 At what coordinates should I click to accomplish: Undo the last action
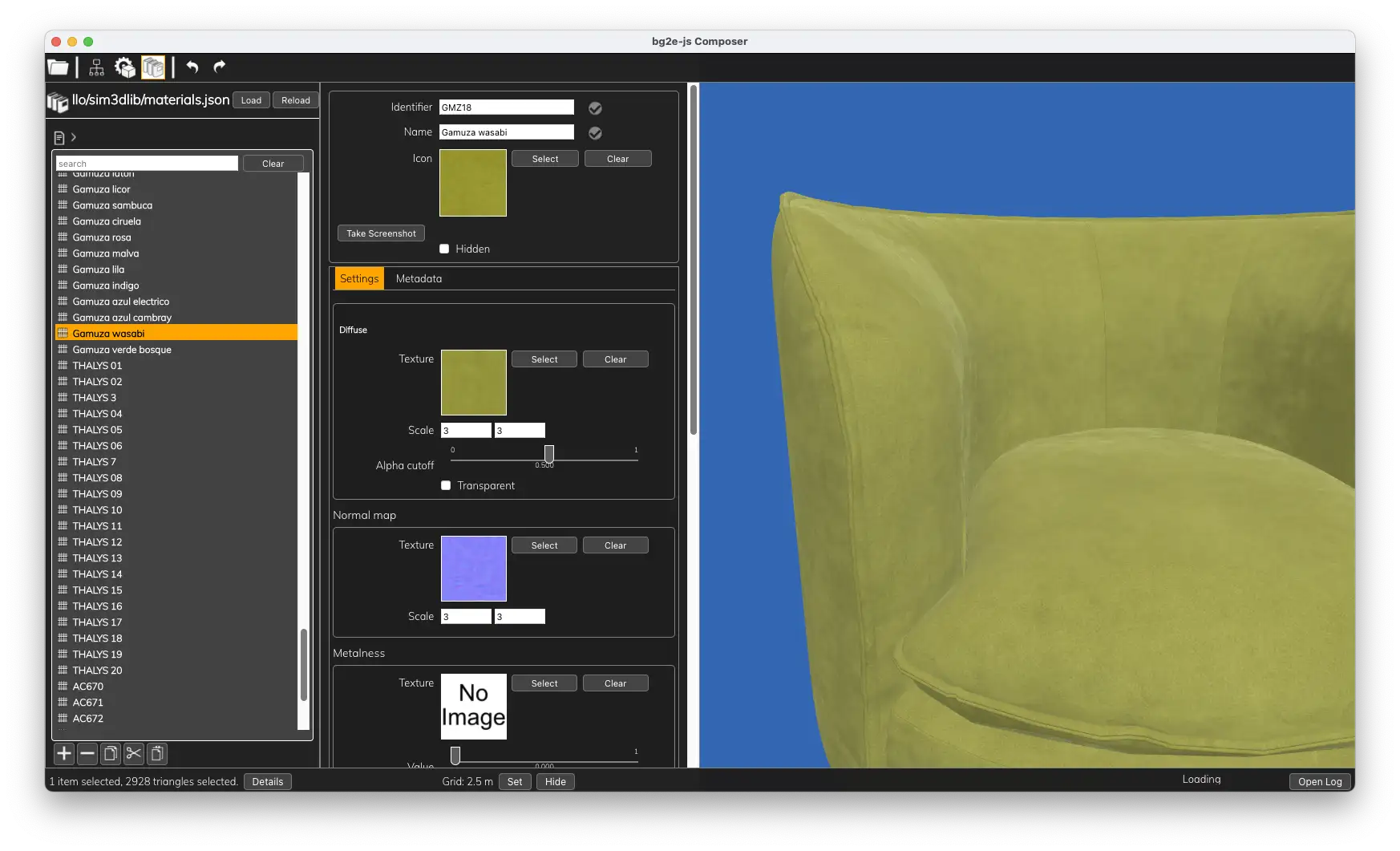[192, 67]
